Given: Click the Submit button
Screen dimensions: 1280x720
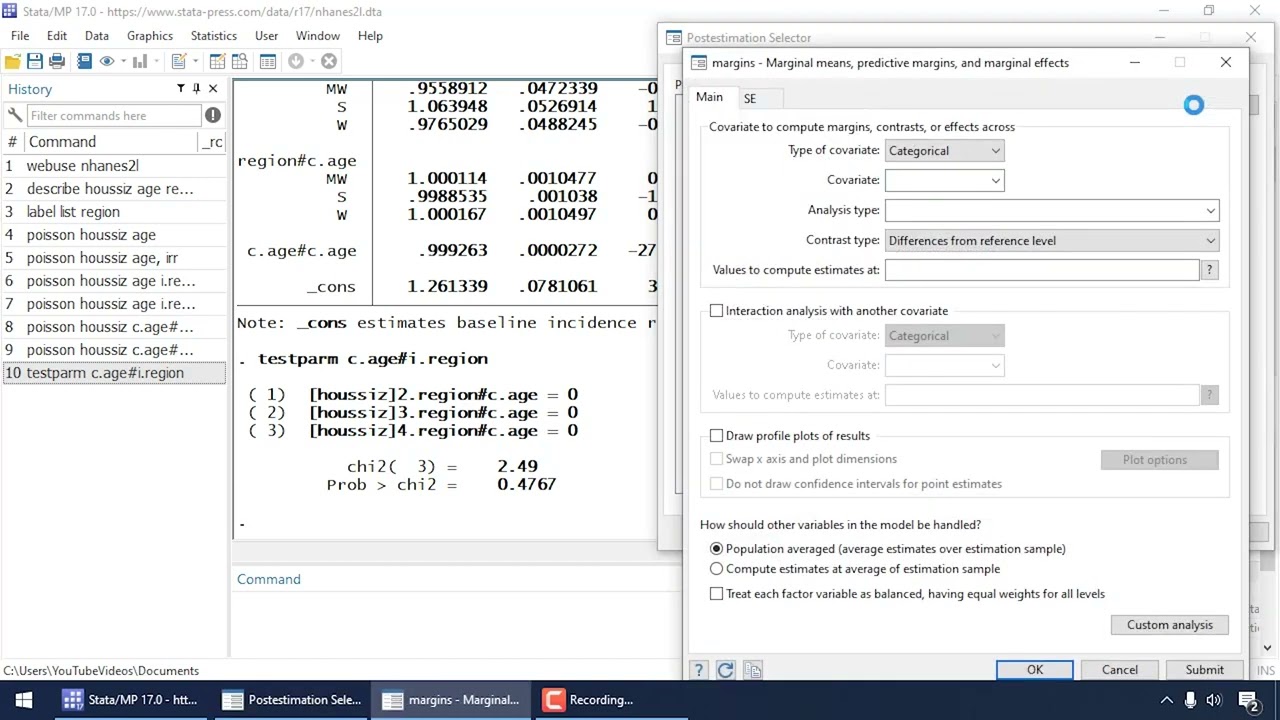Looking at the screenshot, I should tap(1205, 670).
